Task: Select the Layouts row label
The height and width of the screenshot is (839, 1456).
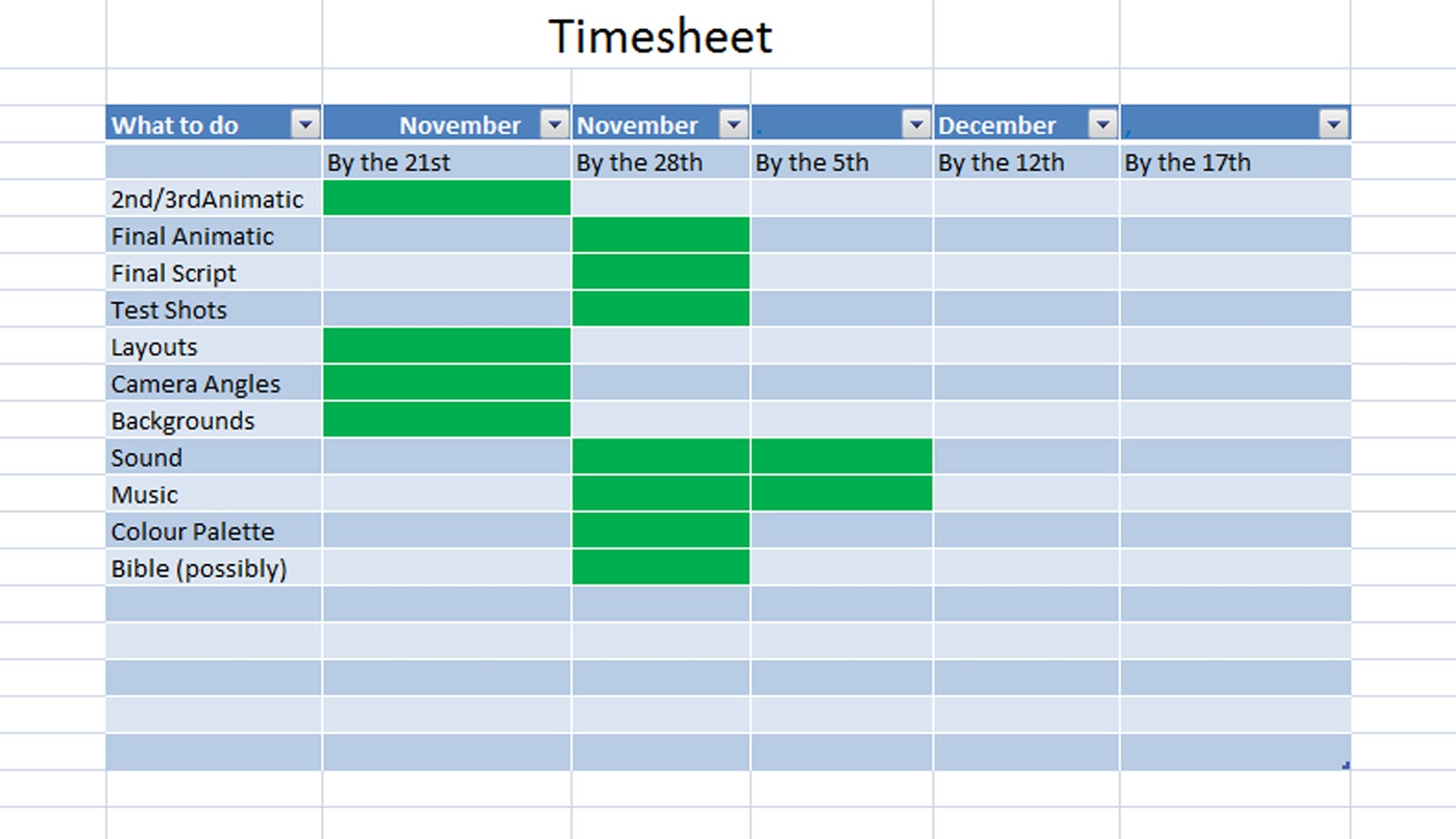Action: (152, 347)
